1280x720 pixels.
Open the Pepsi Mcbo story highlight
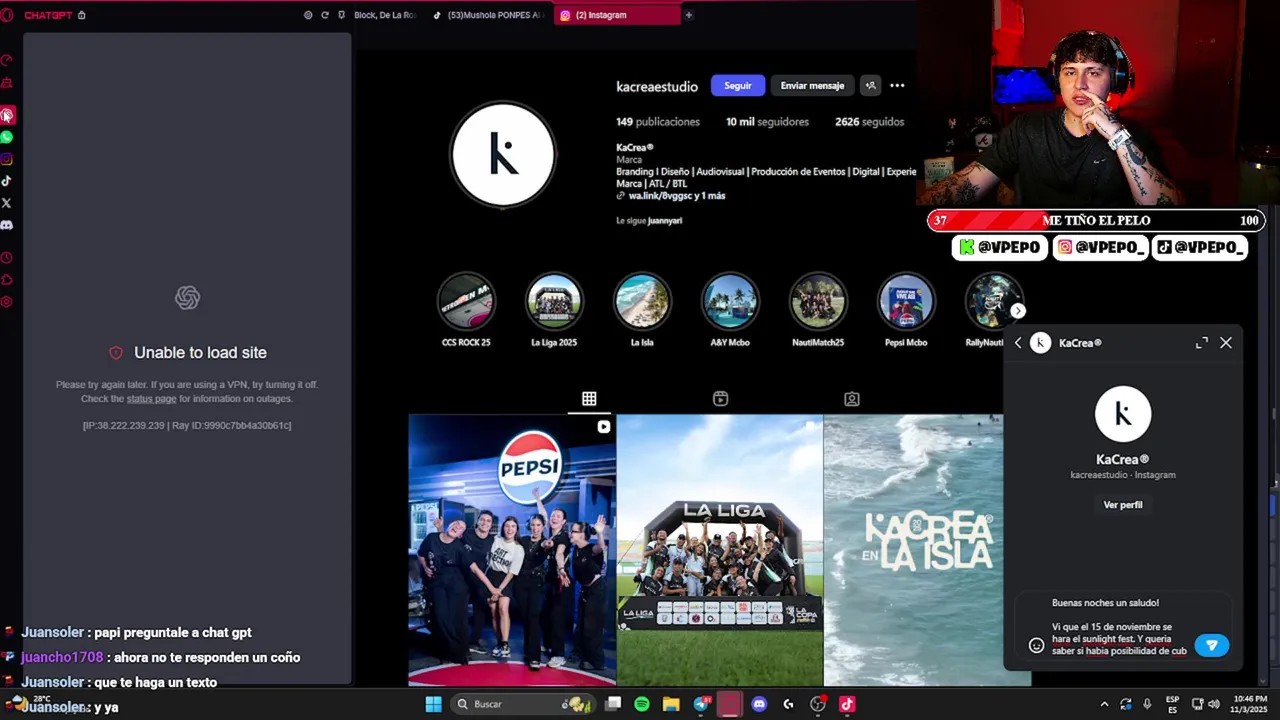906,301
